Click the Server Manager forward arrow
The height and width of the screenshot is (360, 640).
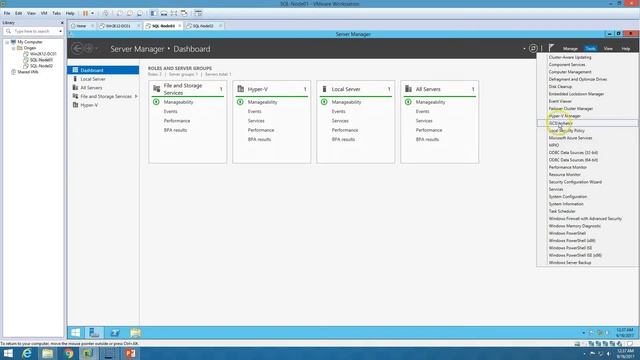(x=88, y=49)
